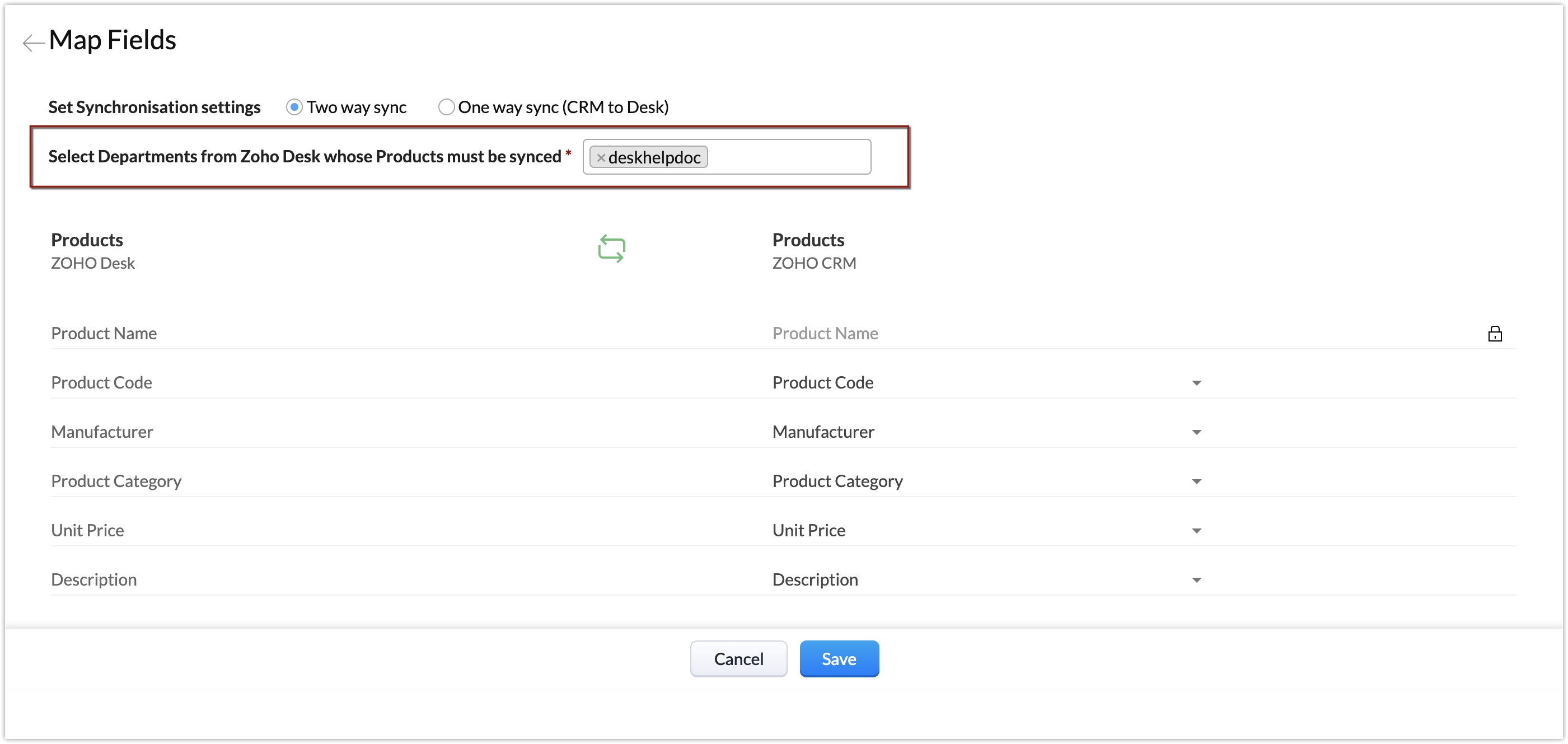The height and width of the screenshot is (744, 1568).
Task: Click the Desk field Product Name
Action: click(x=104, y=334)
